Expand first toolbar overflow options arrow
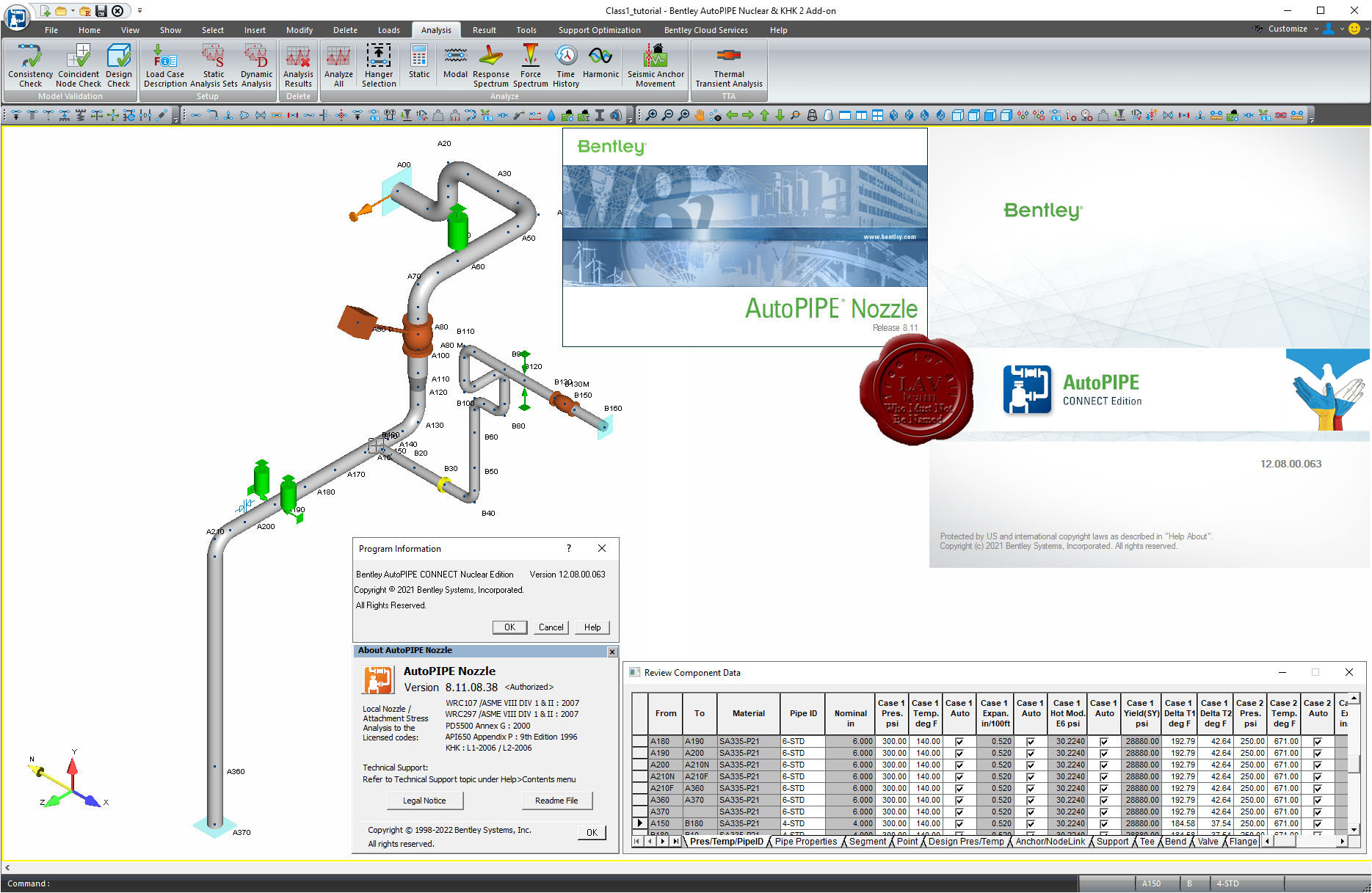 [176, 117]
